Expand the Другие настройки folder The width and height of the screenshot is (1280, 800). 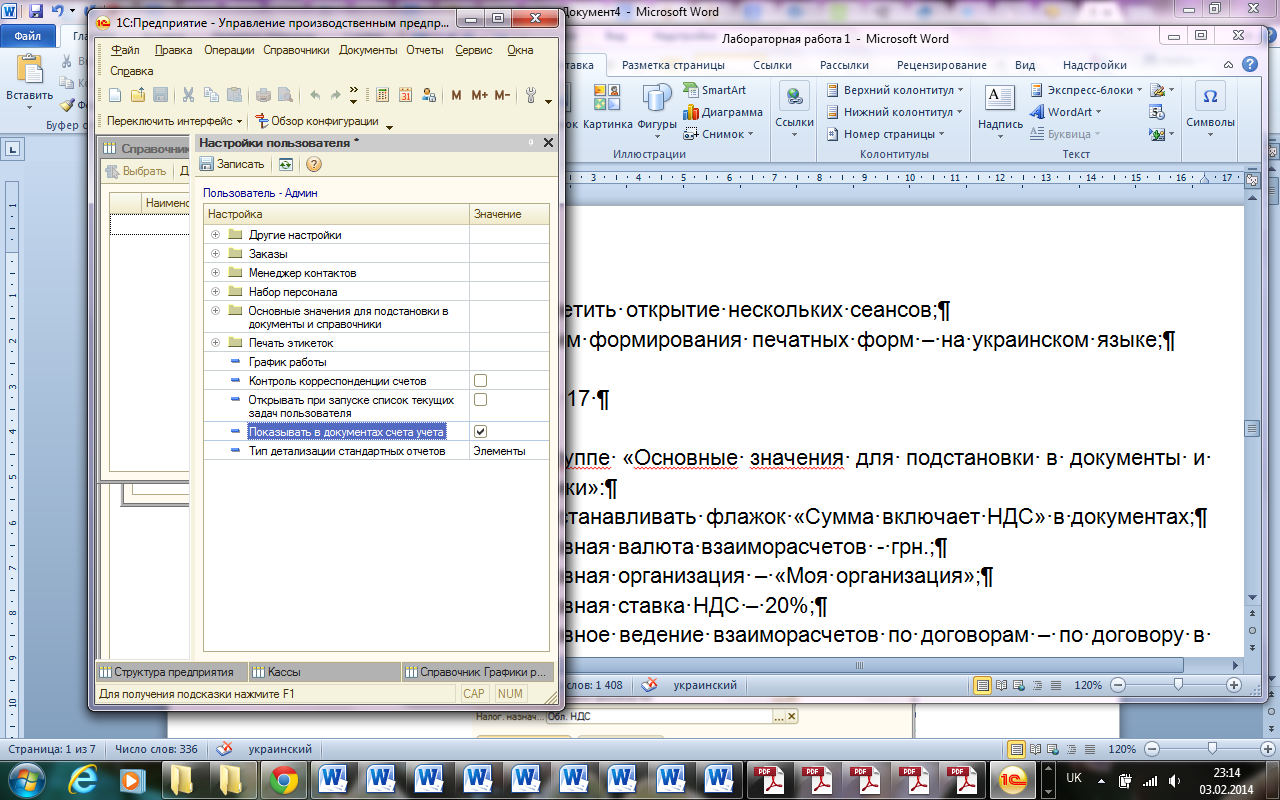215,235
